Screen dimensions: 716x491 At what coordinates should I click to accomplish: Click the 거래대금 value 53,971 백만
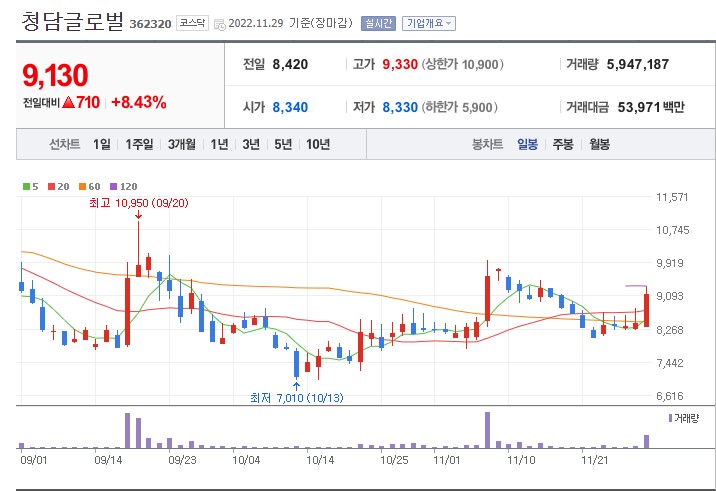[651, 107]
